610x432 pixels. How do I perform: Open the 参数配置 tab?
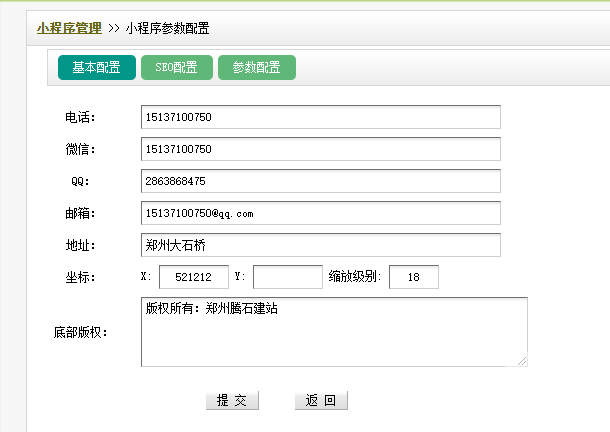256,68
